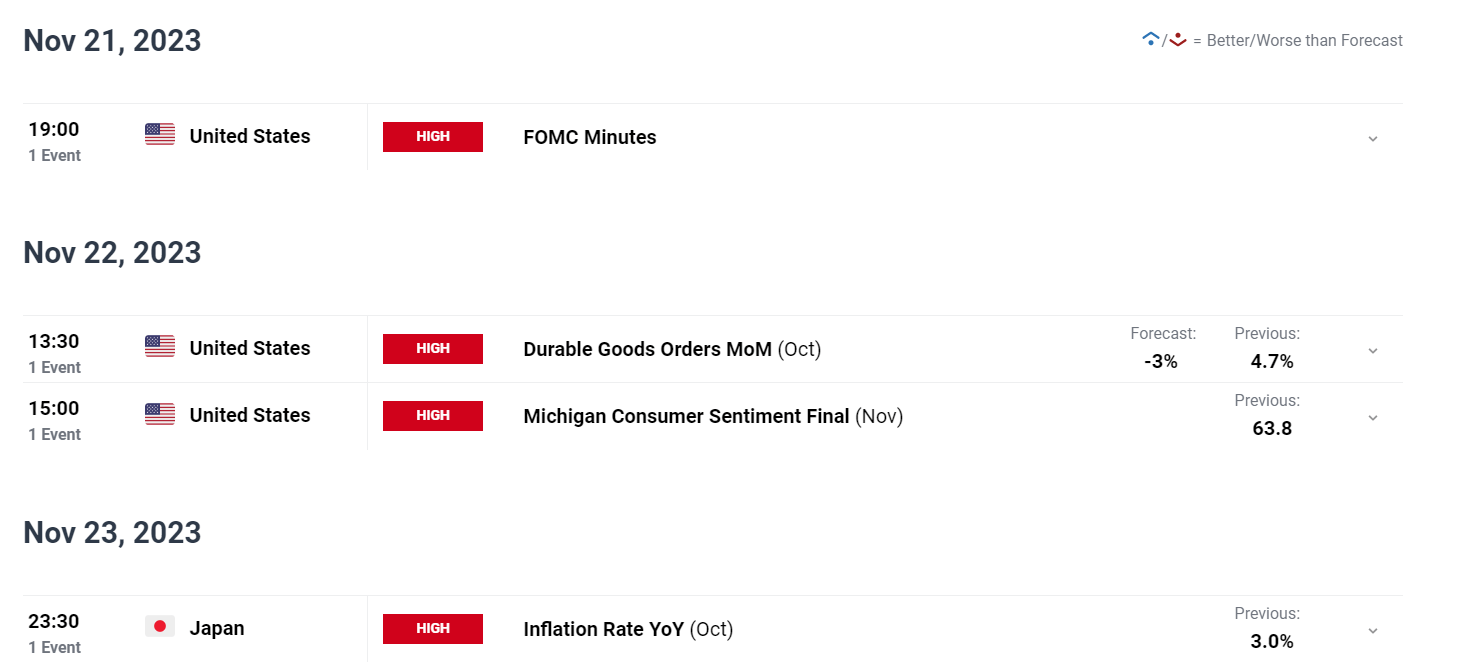Open the FOMC Minutes event title
Viewport: 1472px width, 666px height.
click(590, 138)
